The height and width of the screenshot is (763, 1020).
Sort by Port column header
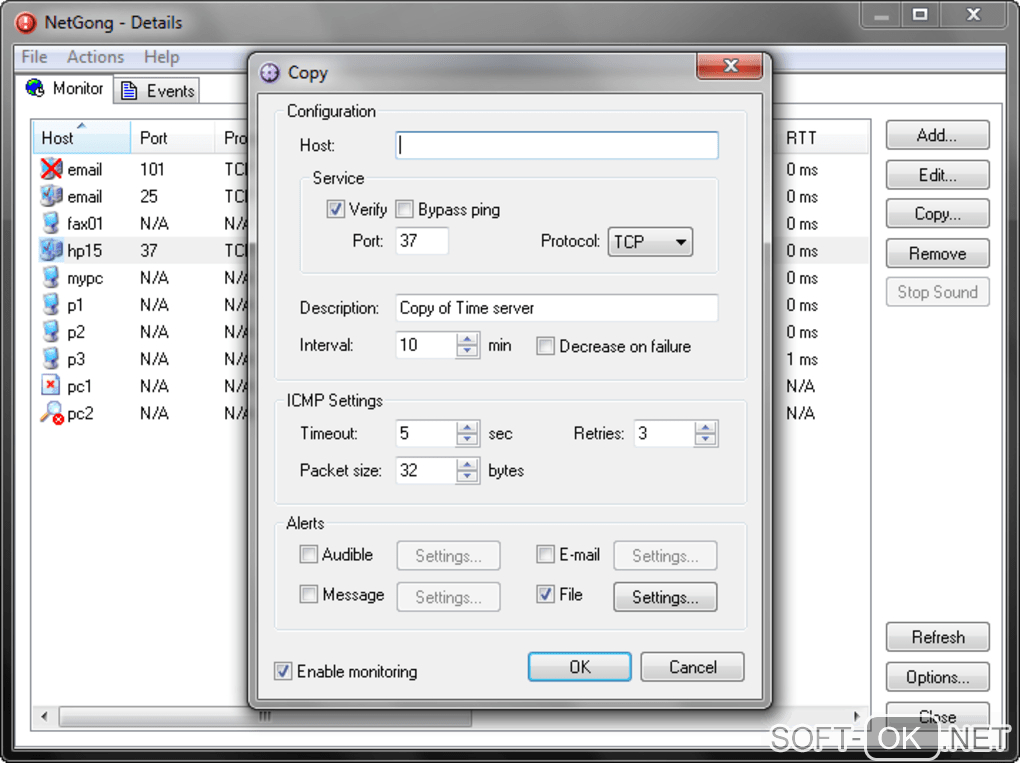(172, 138)
